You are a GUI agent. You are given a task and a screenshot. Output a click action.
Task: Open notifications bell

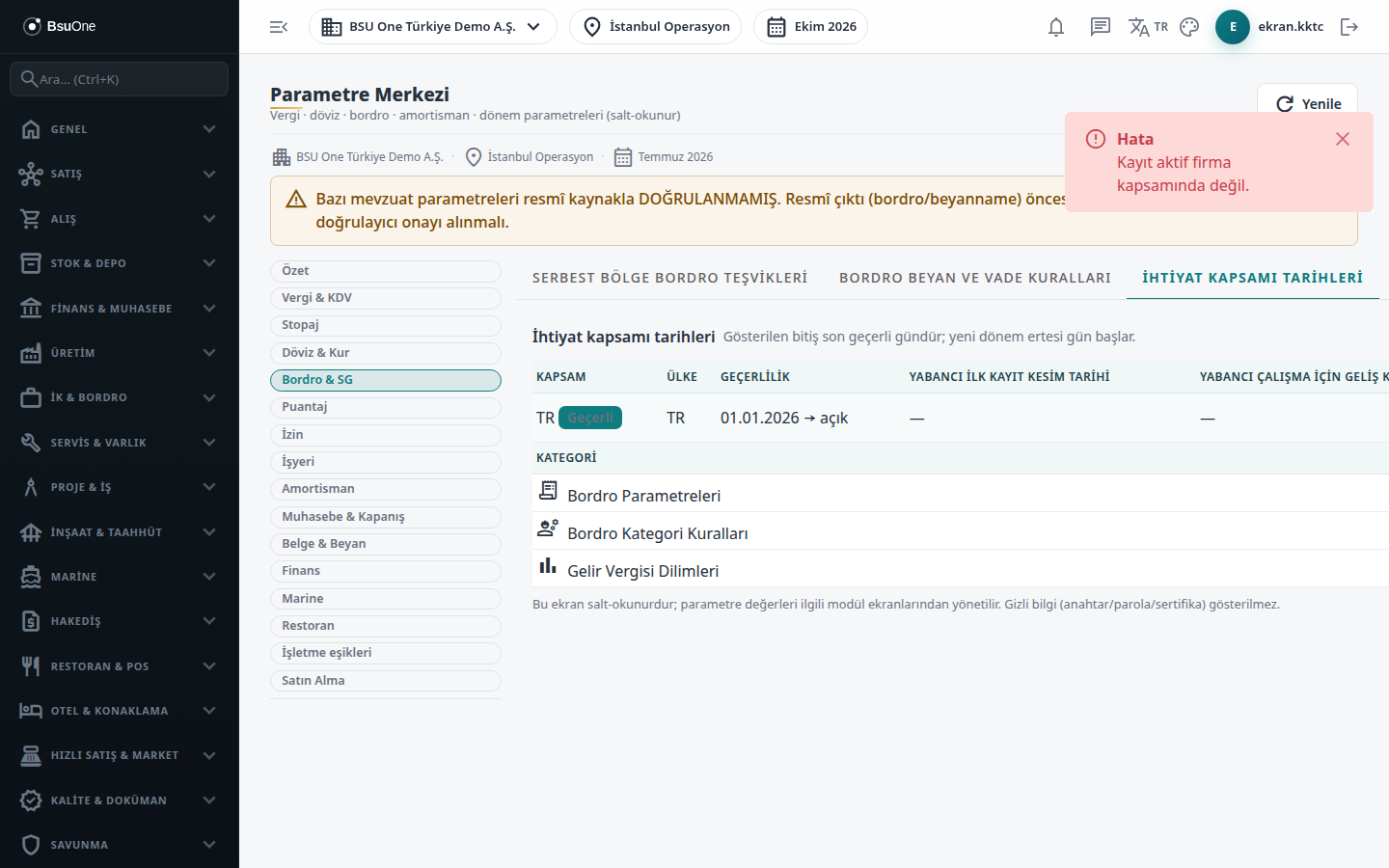(1056, 27)
